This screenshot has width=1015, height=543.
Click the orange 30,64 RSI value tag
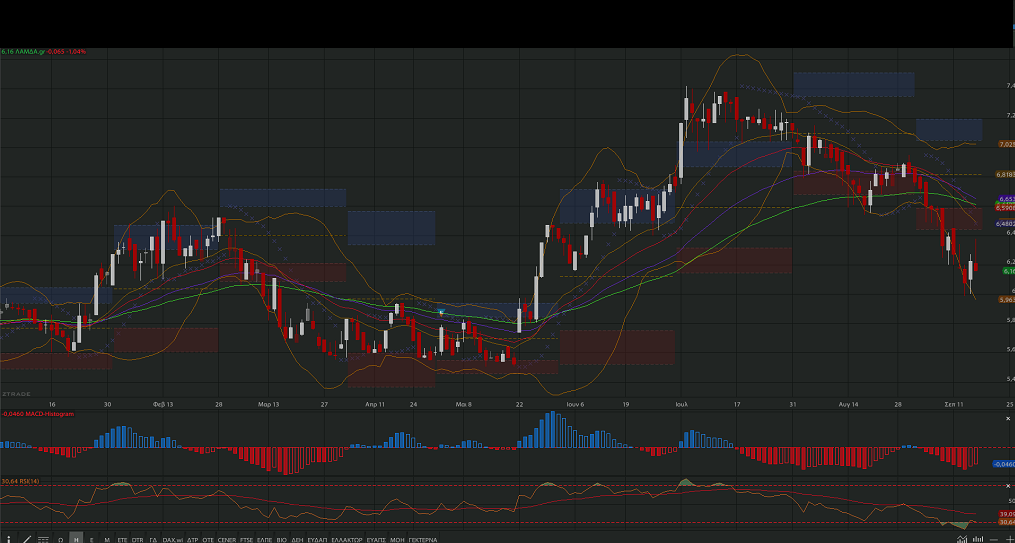click(1007, 522)
